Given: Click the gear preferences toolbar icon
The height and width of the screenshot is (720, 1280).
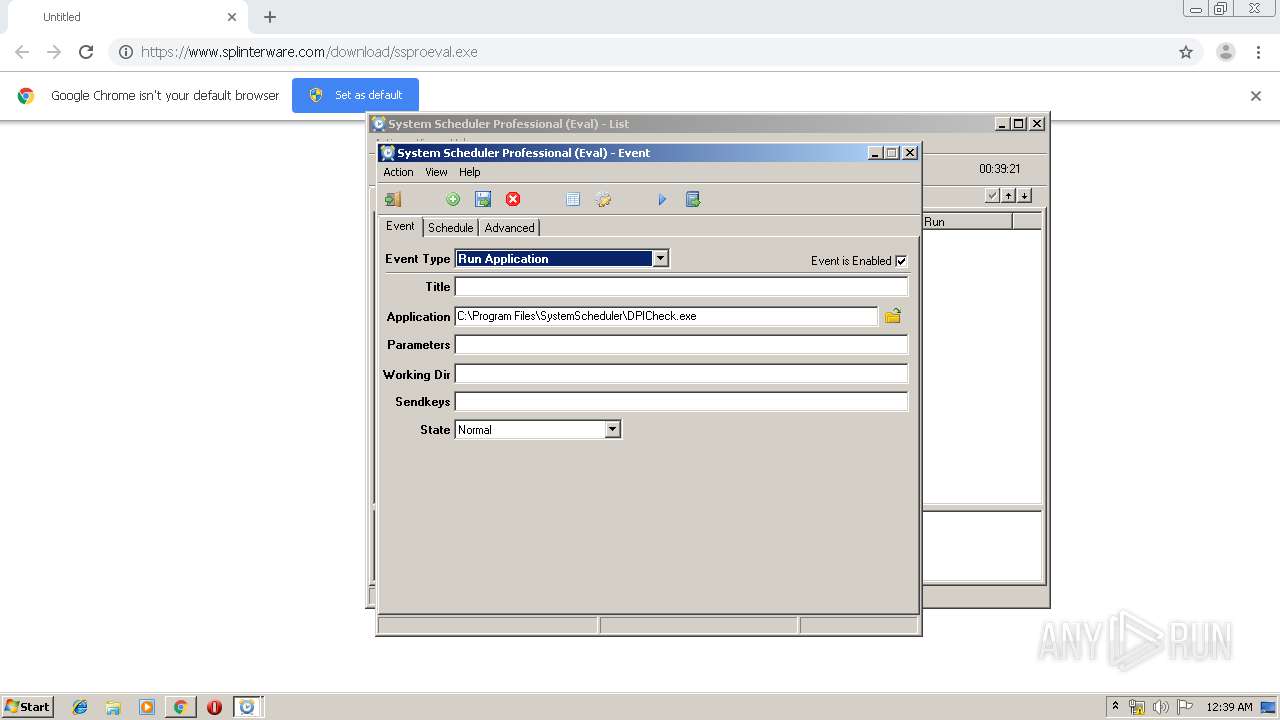Looking at the screenshot, I should (603, 199).
